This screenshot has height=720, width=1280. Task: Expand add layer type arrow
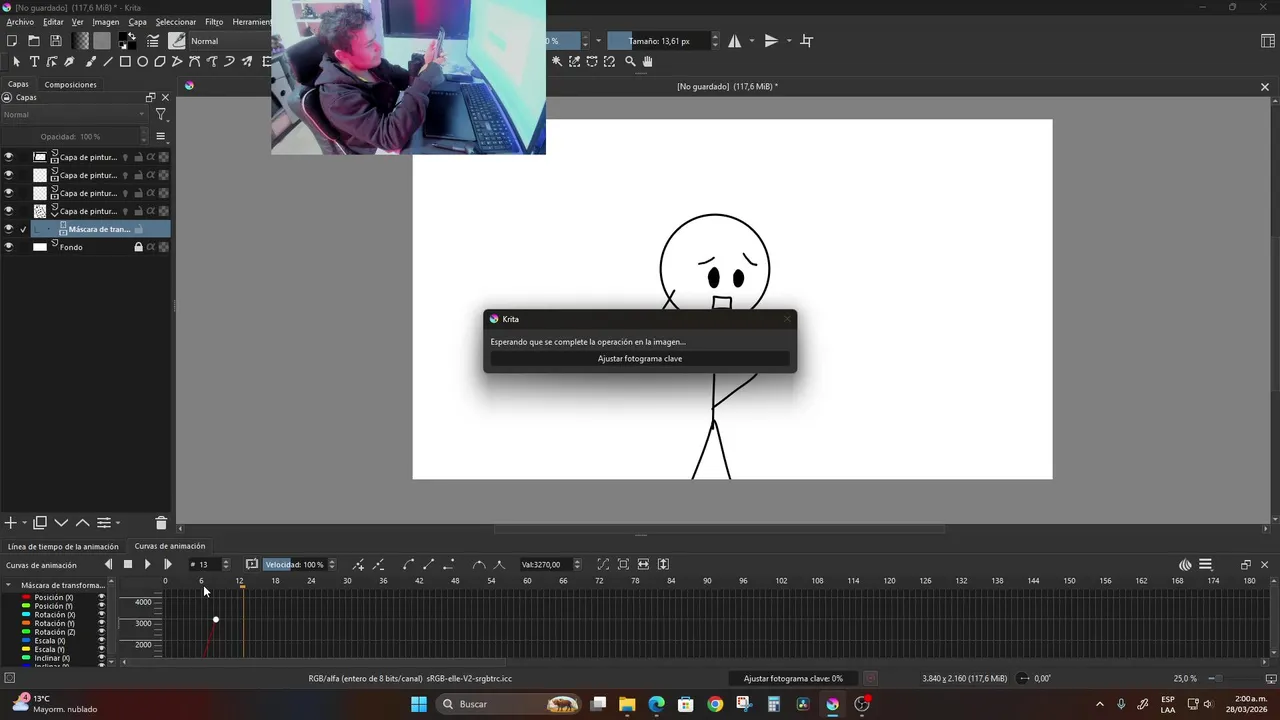[24, 523]
